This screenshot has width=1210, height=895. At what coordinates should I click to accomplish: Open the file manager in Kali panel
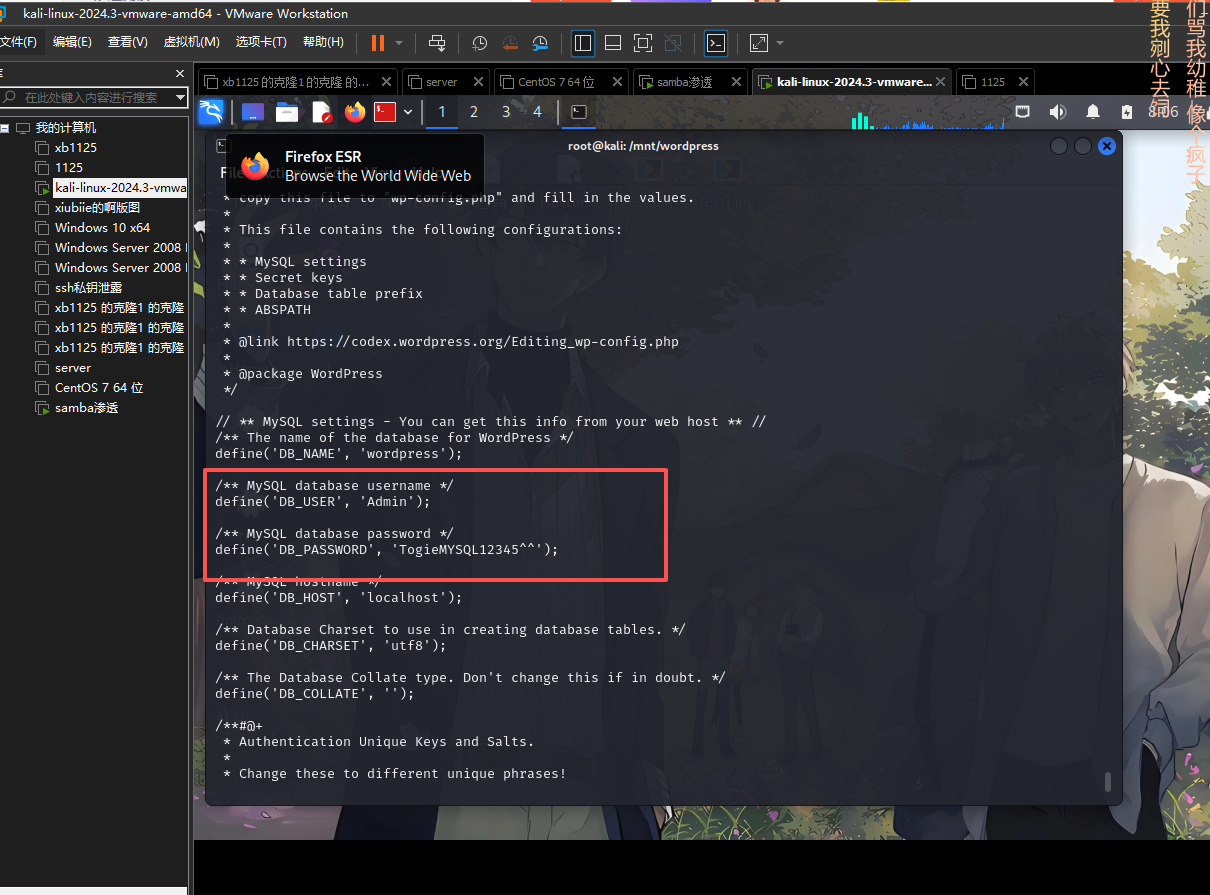[x=287, y=112]
